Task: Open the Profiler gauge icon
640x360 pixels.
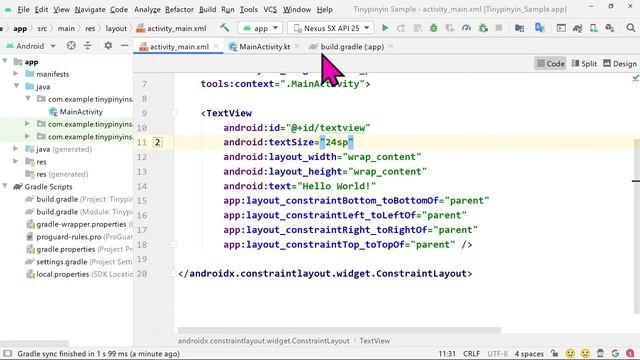Action: pyautogui.click(x=466, y=28)
